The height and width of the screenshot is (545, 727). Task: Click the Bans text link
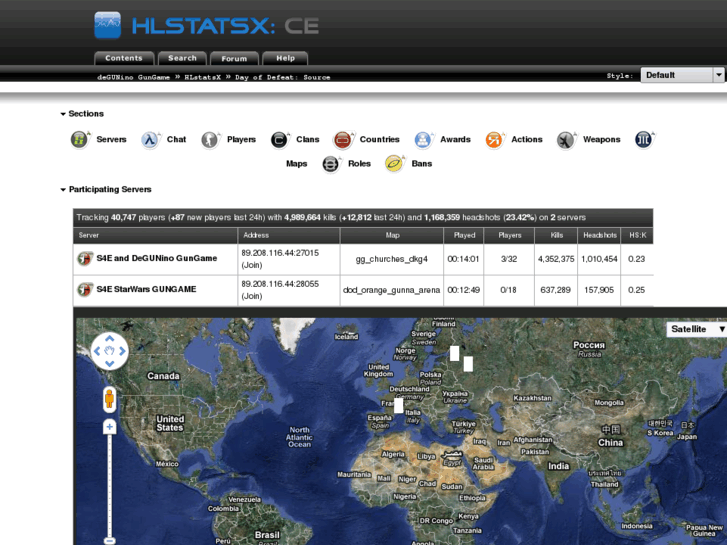422,164
